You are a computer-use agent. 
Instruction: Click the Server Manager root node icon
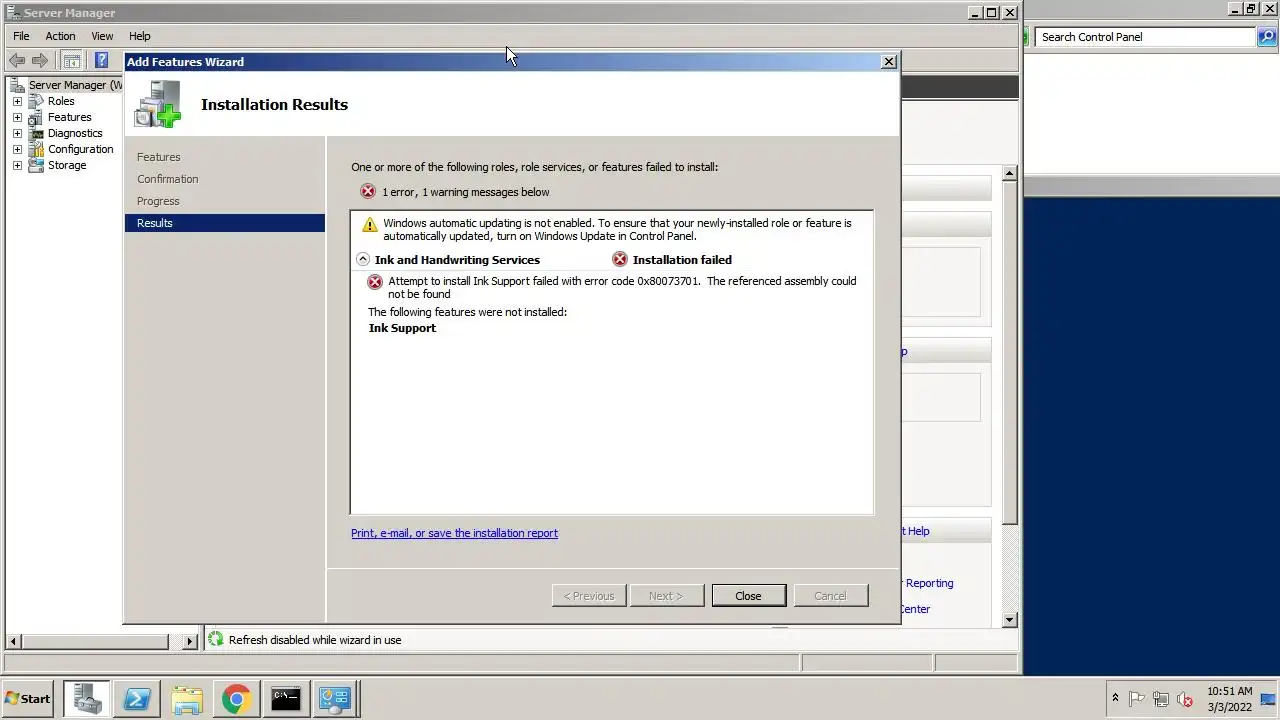pos(17,85)
